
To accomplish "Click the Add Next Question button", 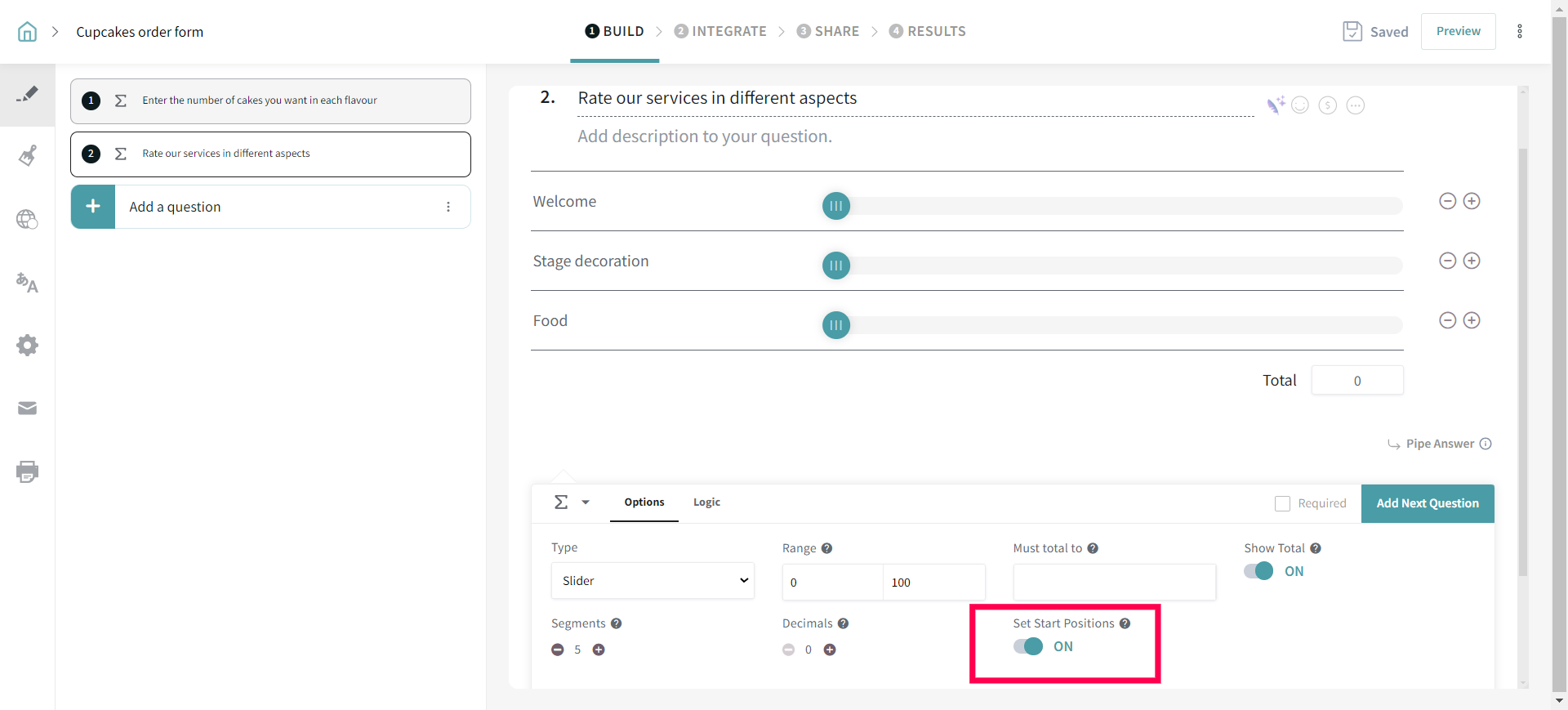I will point(1427,503).
